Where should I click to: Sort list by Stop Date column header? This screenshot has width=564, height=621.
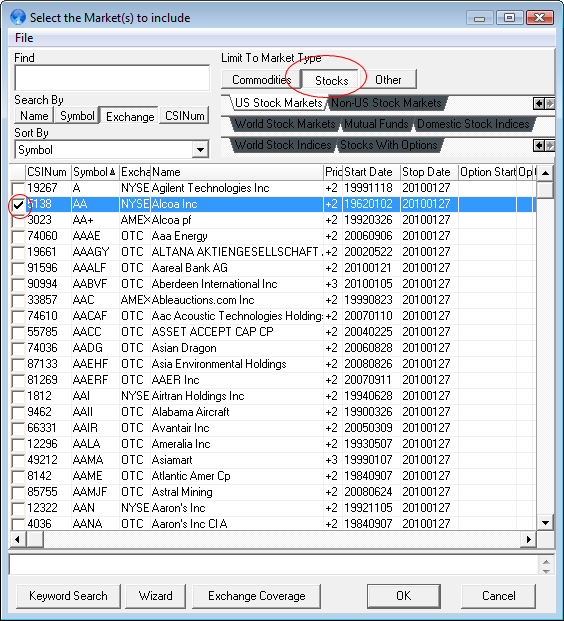[x=429, y=172]
